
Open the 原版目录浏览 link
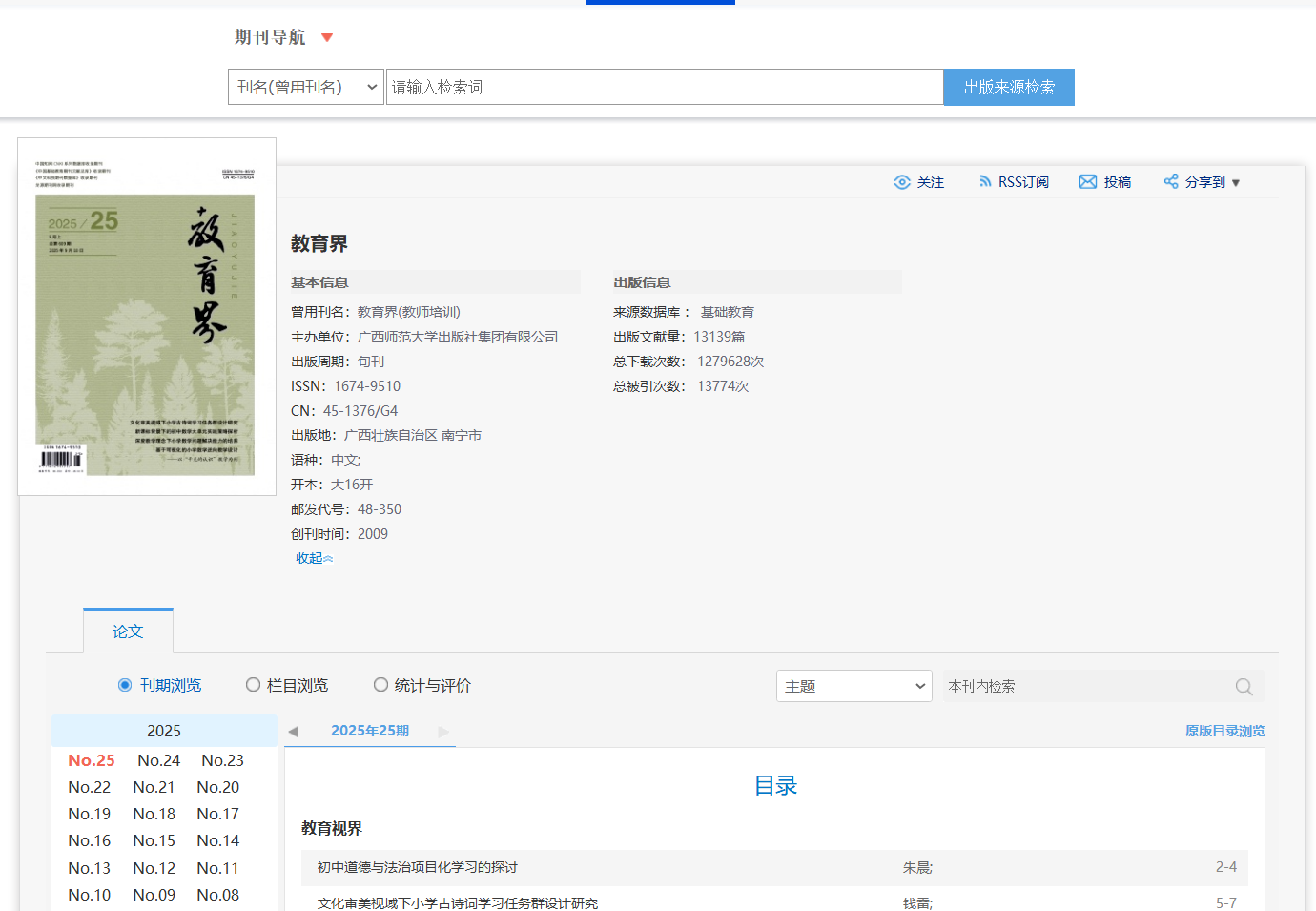coord(1224,731)
